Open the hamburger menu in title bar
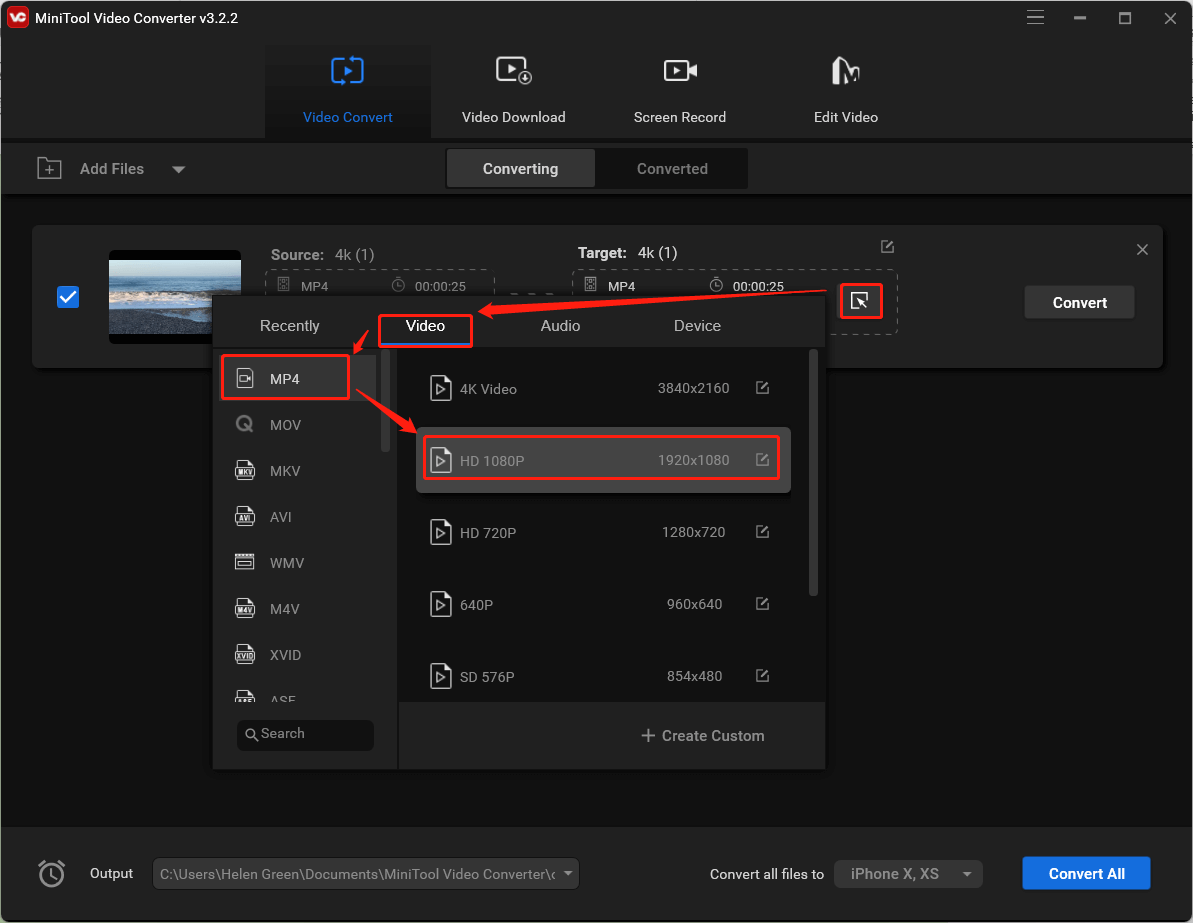 (x=1035, y=18)
